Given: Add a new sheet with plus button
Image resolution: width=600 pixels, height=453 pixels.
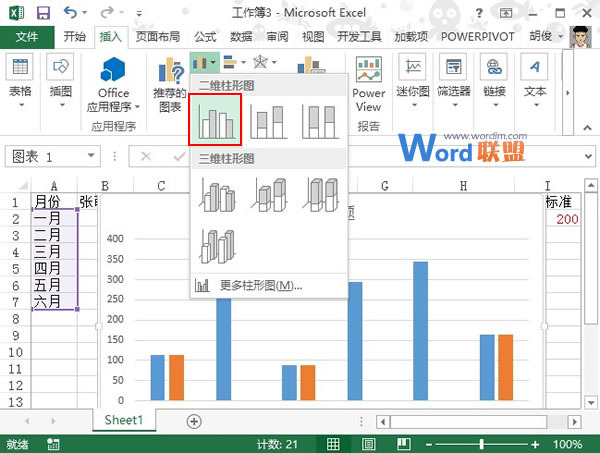Looking at the screenshot, I should pos(194,421).
